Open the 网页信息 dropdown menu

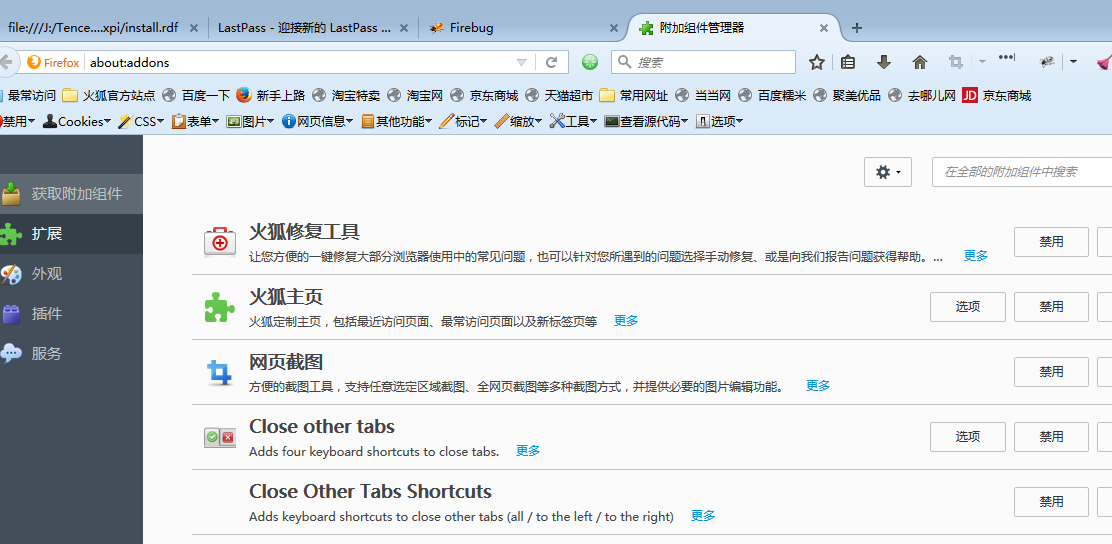317,121
